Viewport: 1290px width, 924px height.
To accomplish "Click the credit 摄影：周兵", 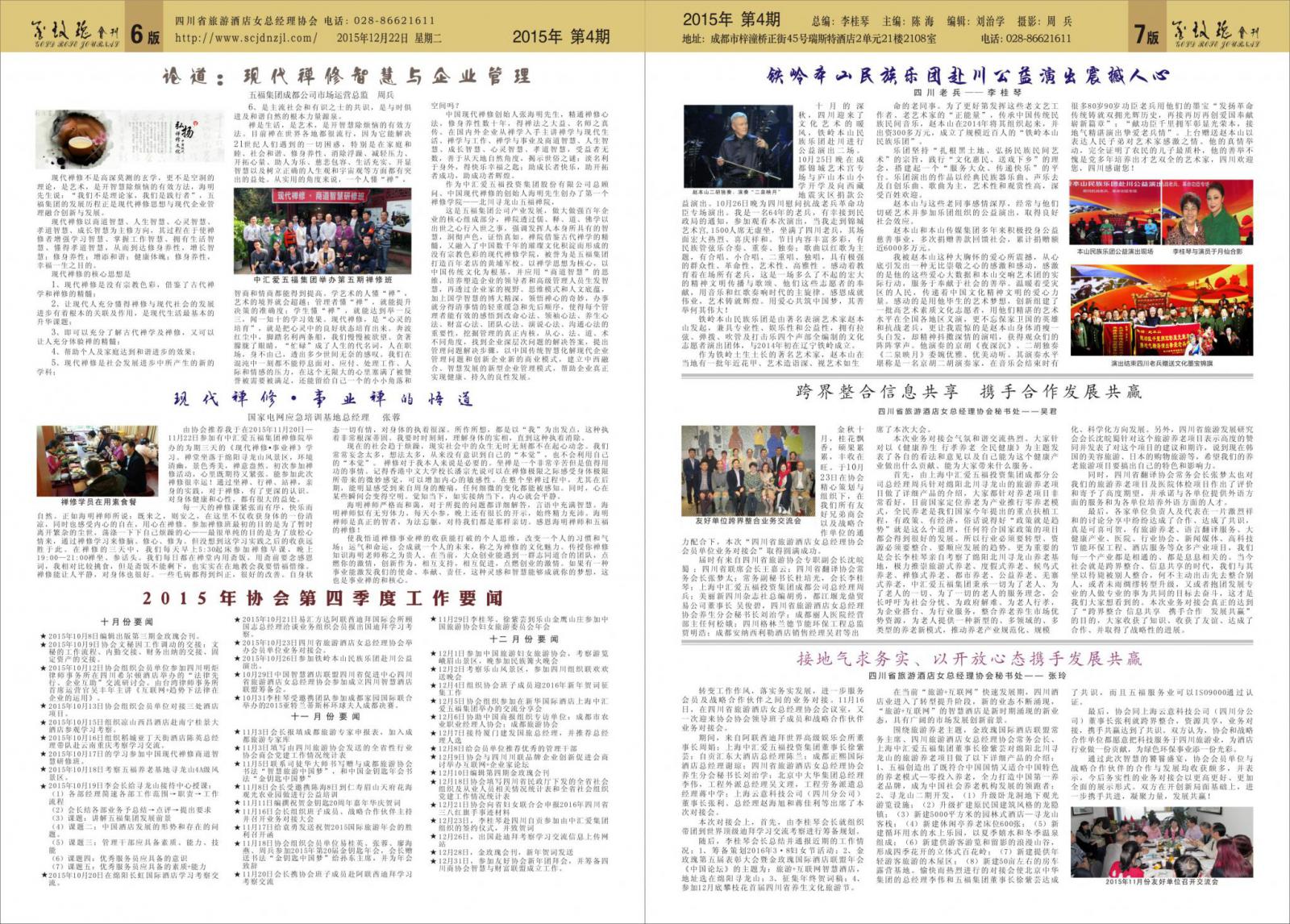I will click(1045, 22).
